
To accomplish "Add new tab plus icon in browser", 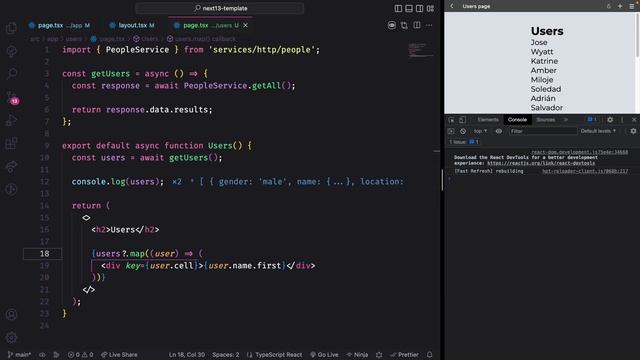I will 620,6.
